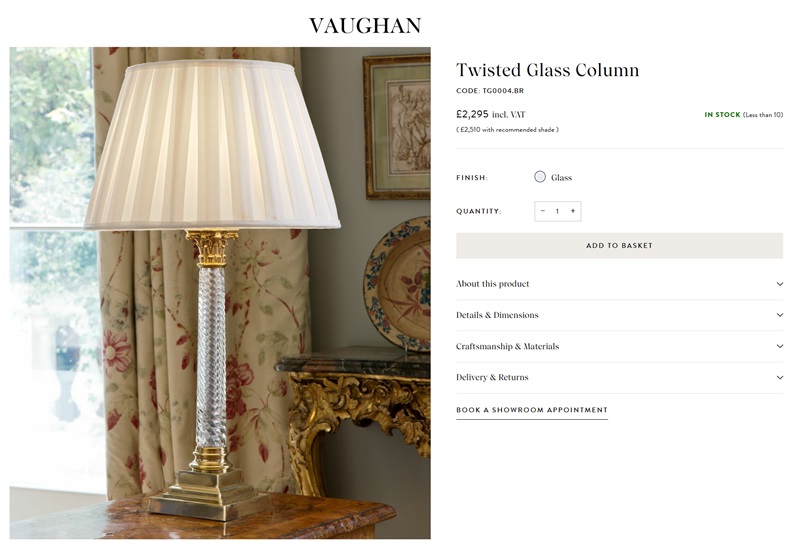Viewport: 800px width, 548px height.
Task: Click the About this product chevron
Action: [779, 284]
